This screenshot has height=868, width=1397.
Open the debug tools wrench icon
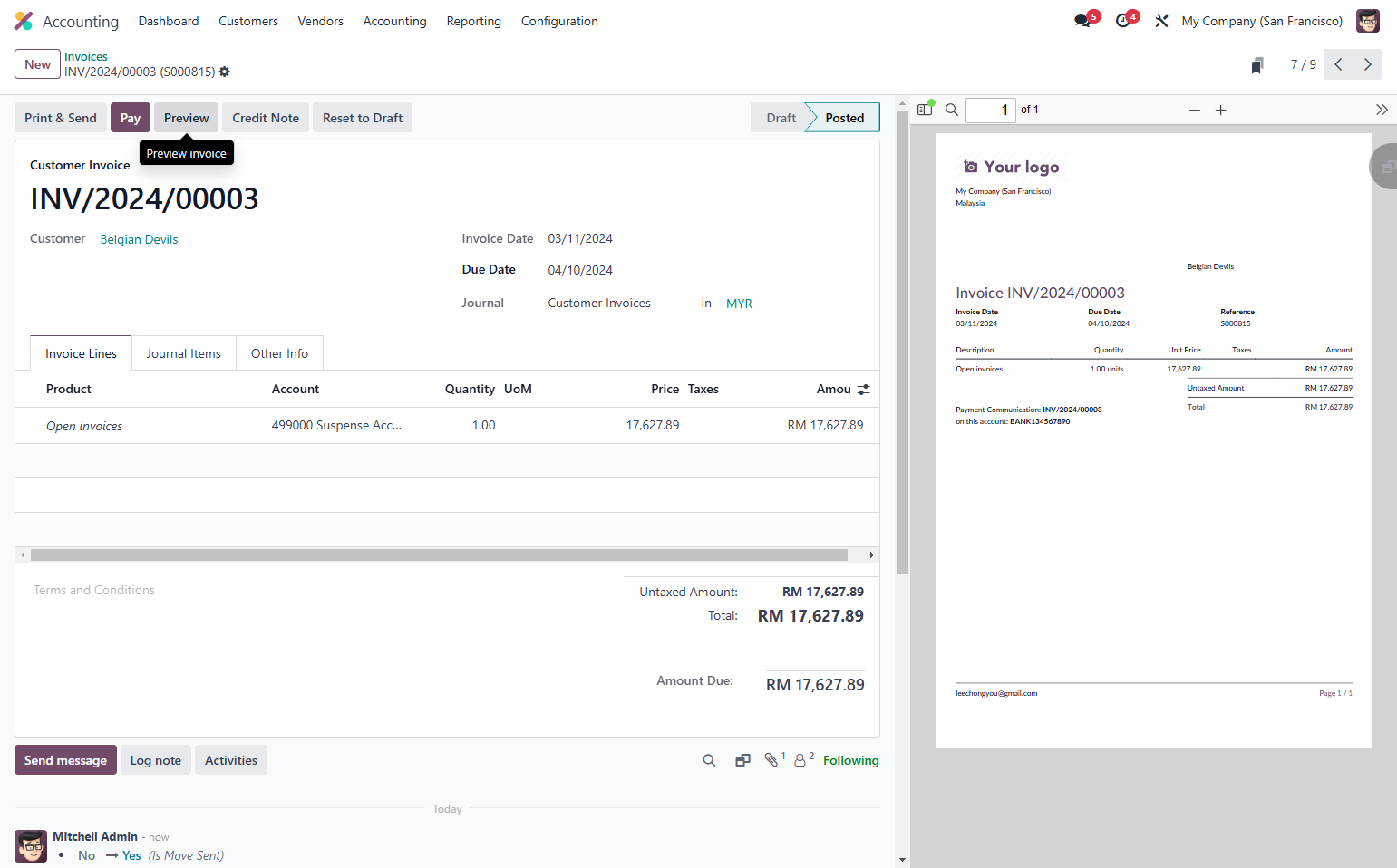point(1161,21)
